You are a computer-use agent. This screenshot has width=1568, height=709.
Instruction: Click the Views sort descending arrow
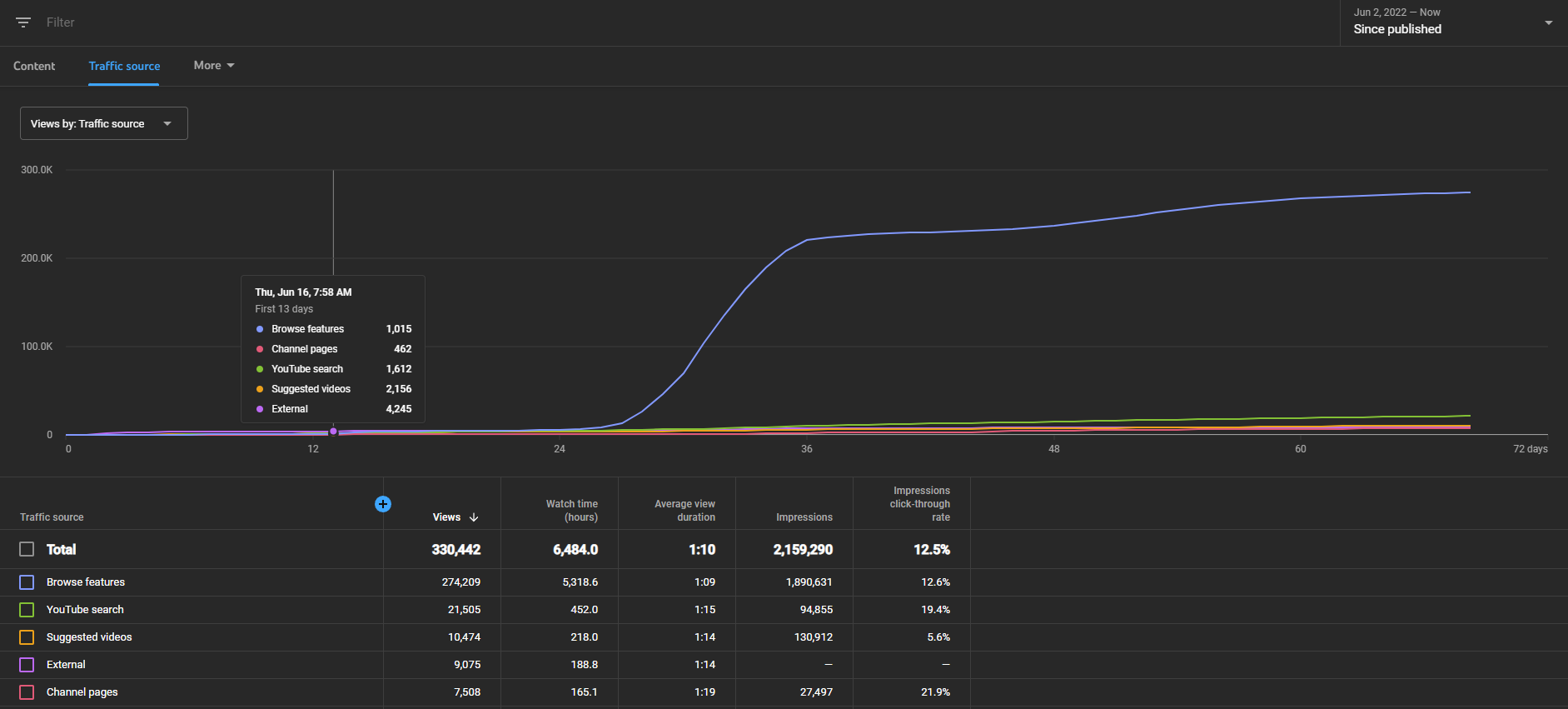pos(474,517)
